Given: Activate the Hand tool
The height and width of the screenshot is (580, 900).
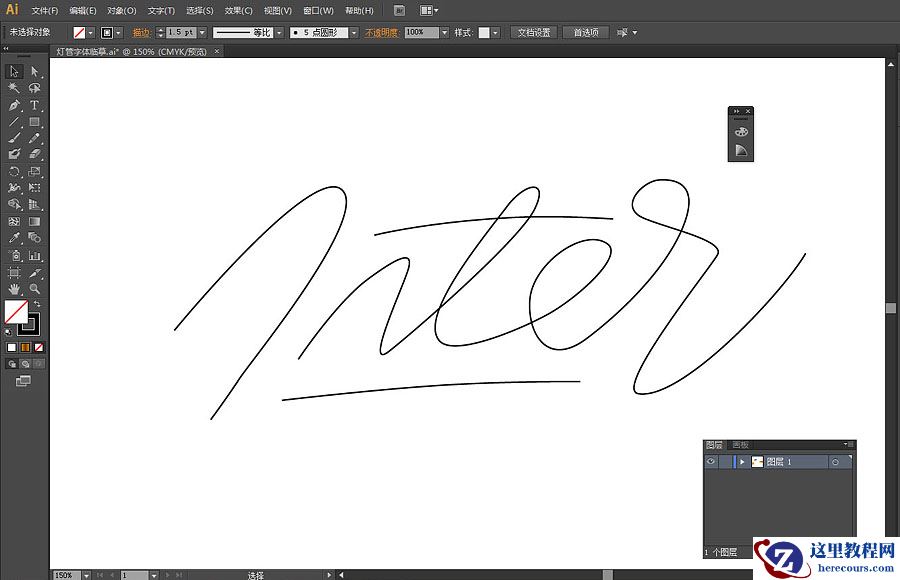Looking at the screenshot, I should point(14,289).
